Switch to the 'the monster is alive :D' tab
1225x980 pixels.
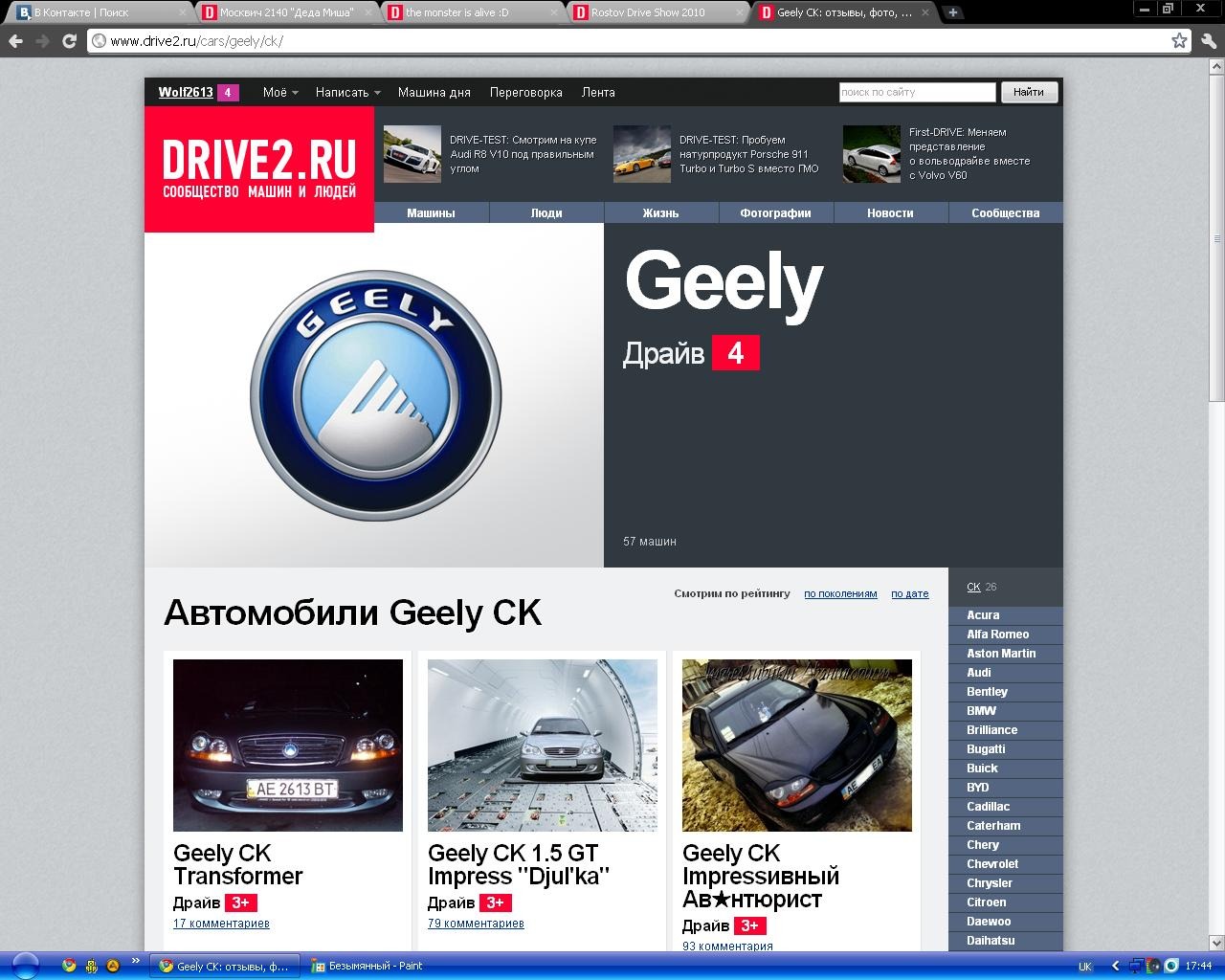469,13
